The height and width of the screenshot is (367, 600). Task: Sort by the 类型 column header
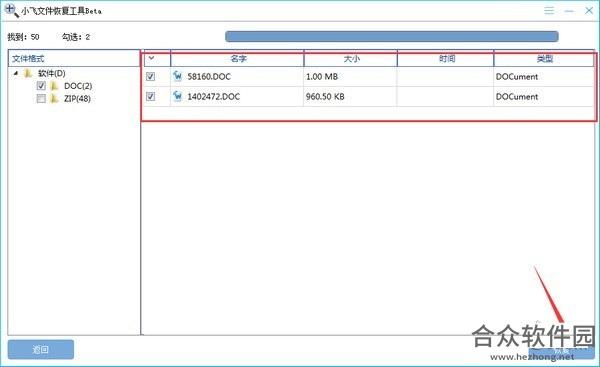coord(544,59)
